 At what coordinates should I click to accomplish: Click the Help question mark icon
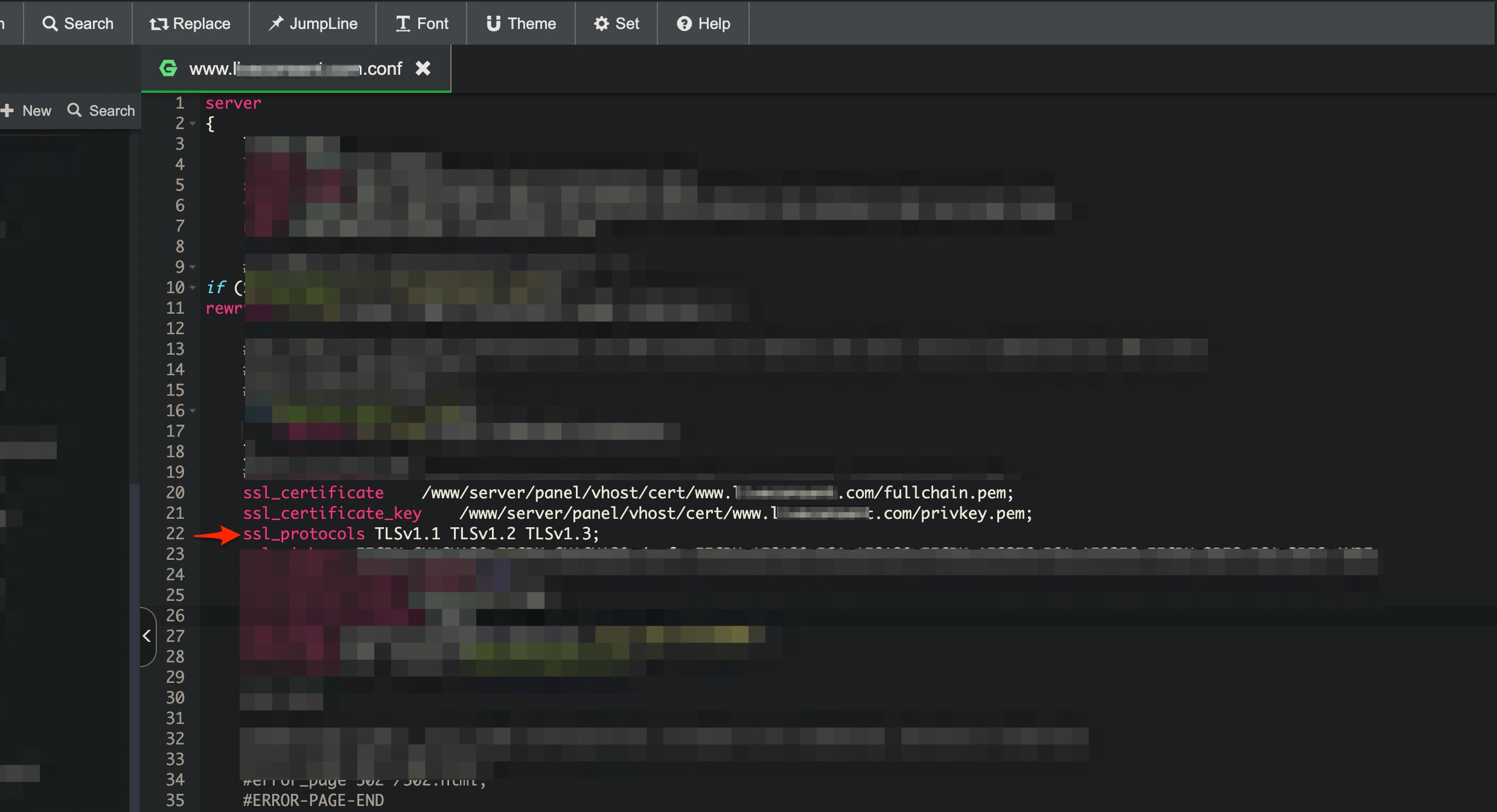pyautogui.click(x=684, y=24)
